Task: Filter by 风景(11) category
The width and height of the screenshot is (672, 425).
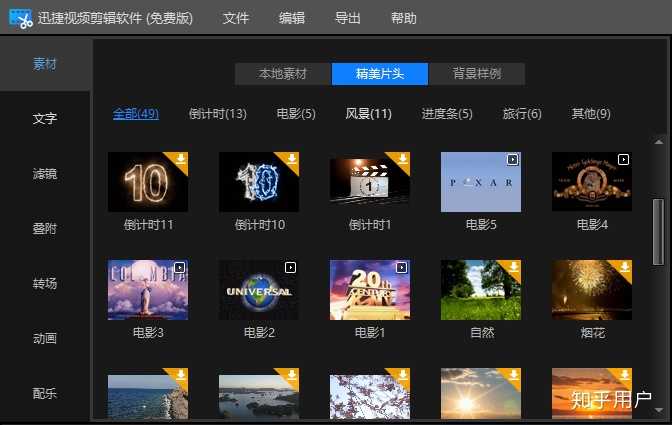Action: click(369, 114)
